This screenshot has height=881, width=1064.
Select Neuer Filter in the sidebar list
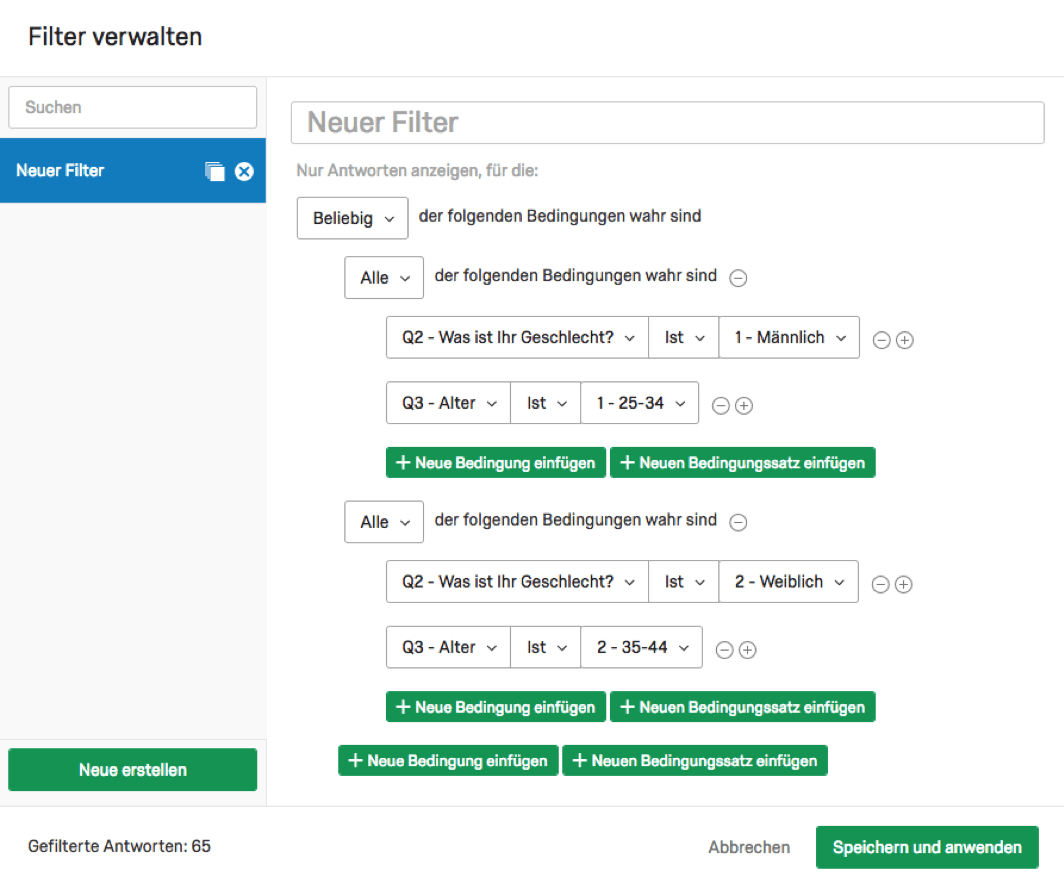pos(133,170)
